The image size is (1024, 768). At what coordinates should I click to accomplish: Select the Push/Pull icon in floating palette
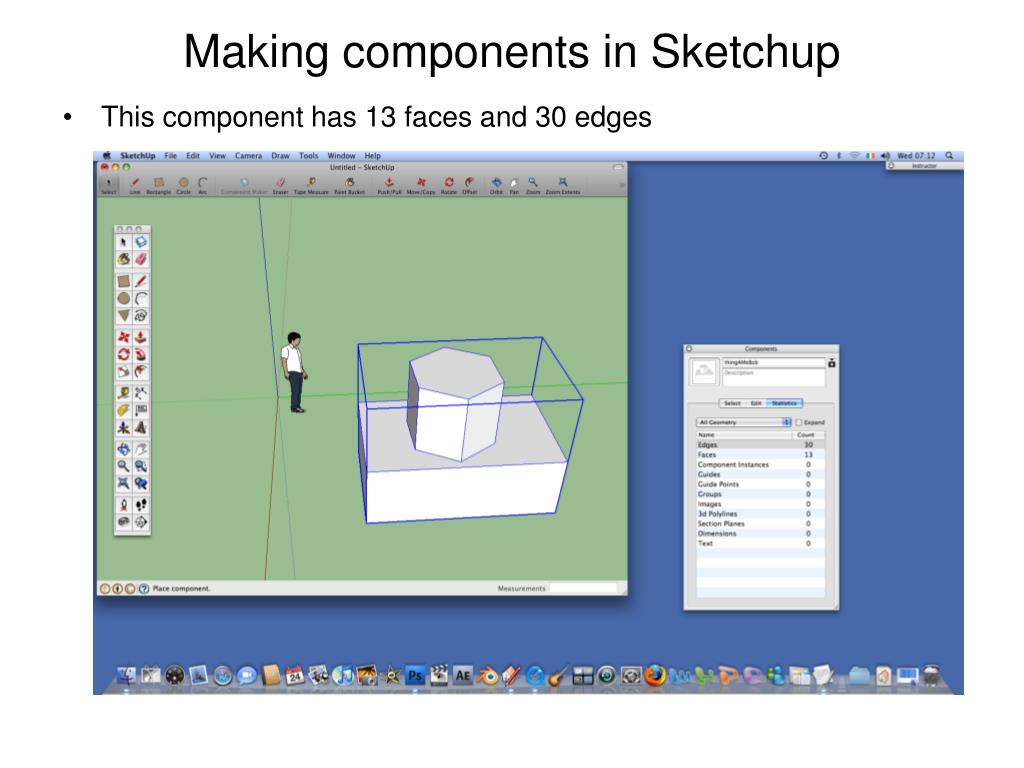coord(141,337)
